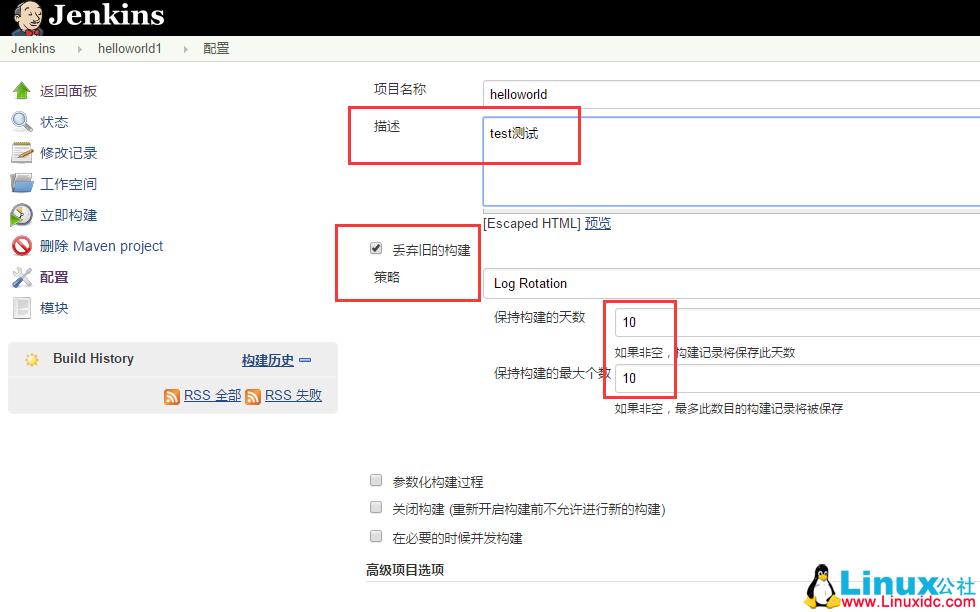Navigate to helloworld1 in the breadcrumb

coord(130,47)
